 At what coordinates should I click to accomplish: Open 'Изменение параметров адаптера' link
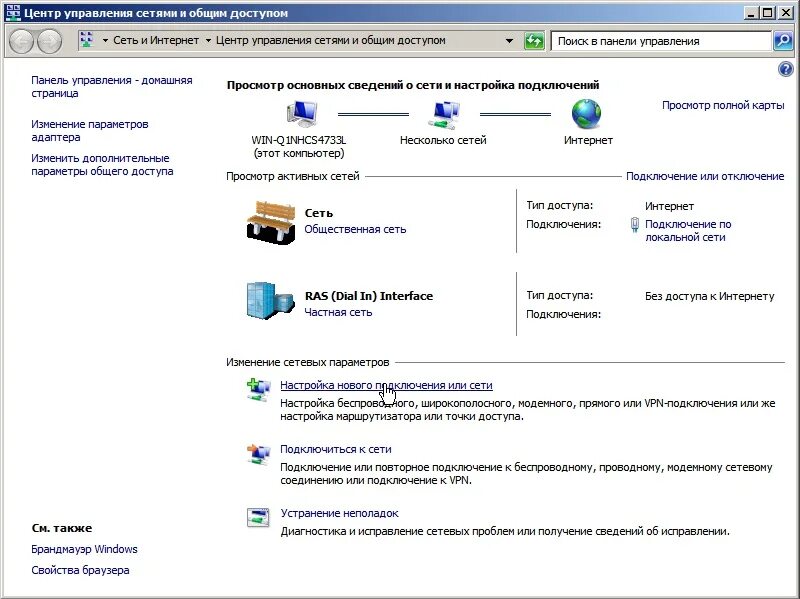[x=90, y=131]
